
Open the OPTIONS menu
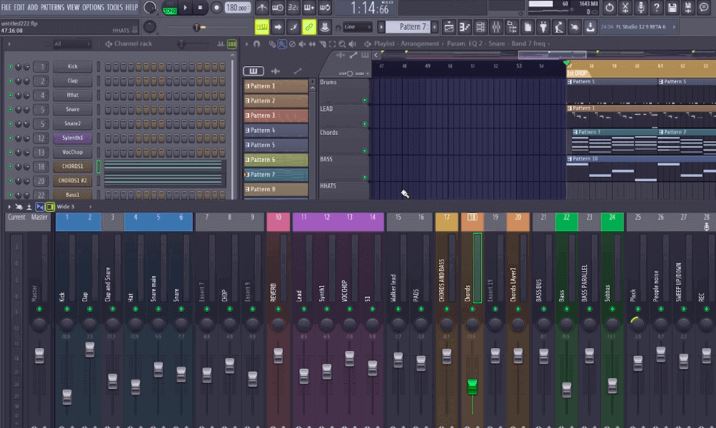[x=93, y=7]
